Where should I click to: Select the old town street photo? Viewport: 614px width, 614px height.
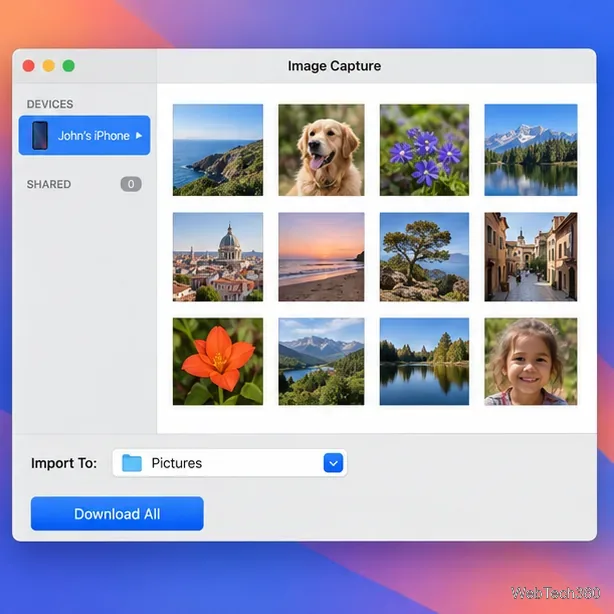coord(531,257)
